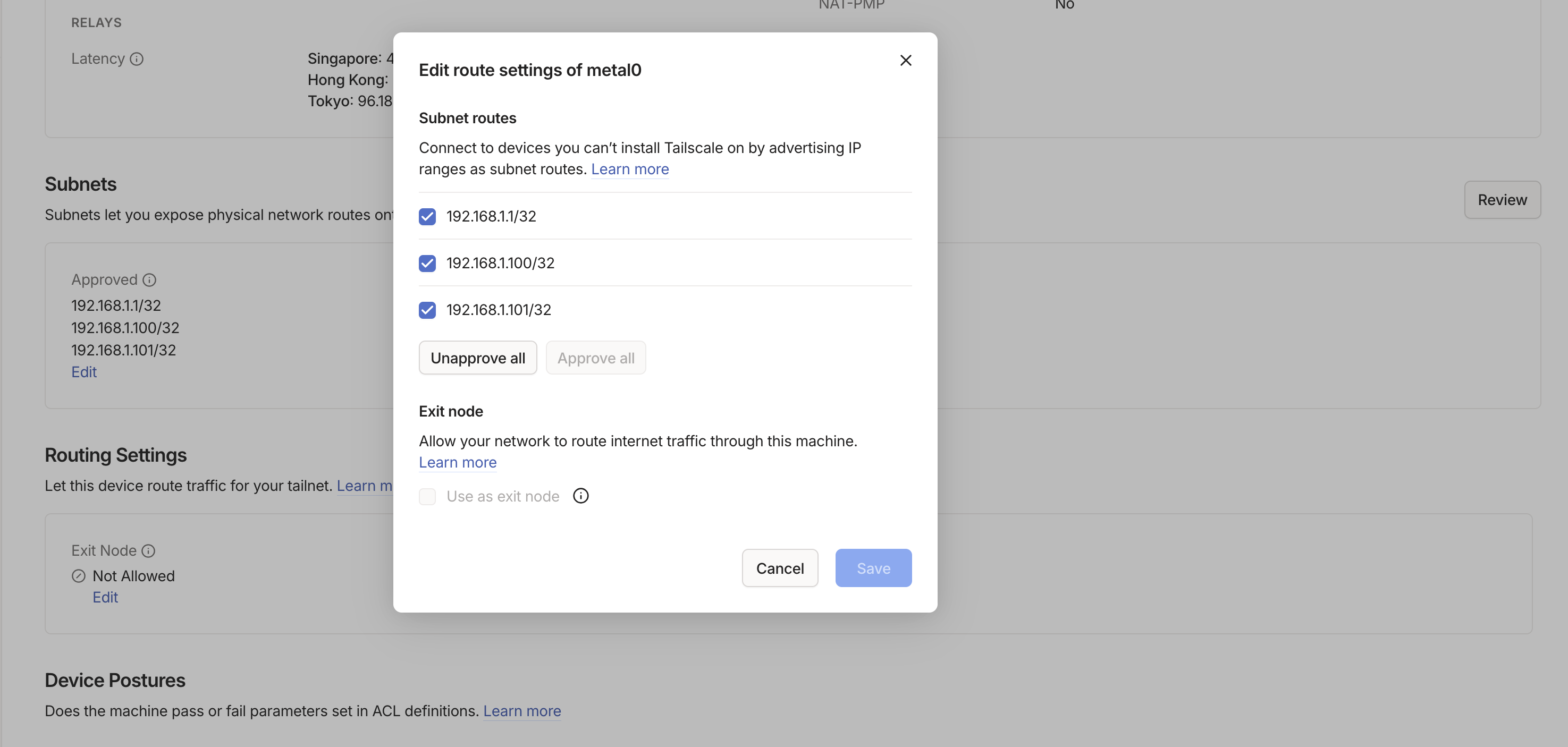This screenshot has width=1568, height=747.
Task: Uncheck the 192.168.1.1/32 route checkbox
Action: point(427,217)
